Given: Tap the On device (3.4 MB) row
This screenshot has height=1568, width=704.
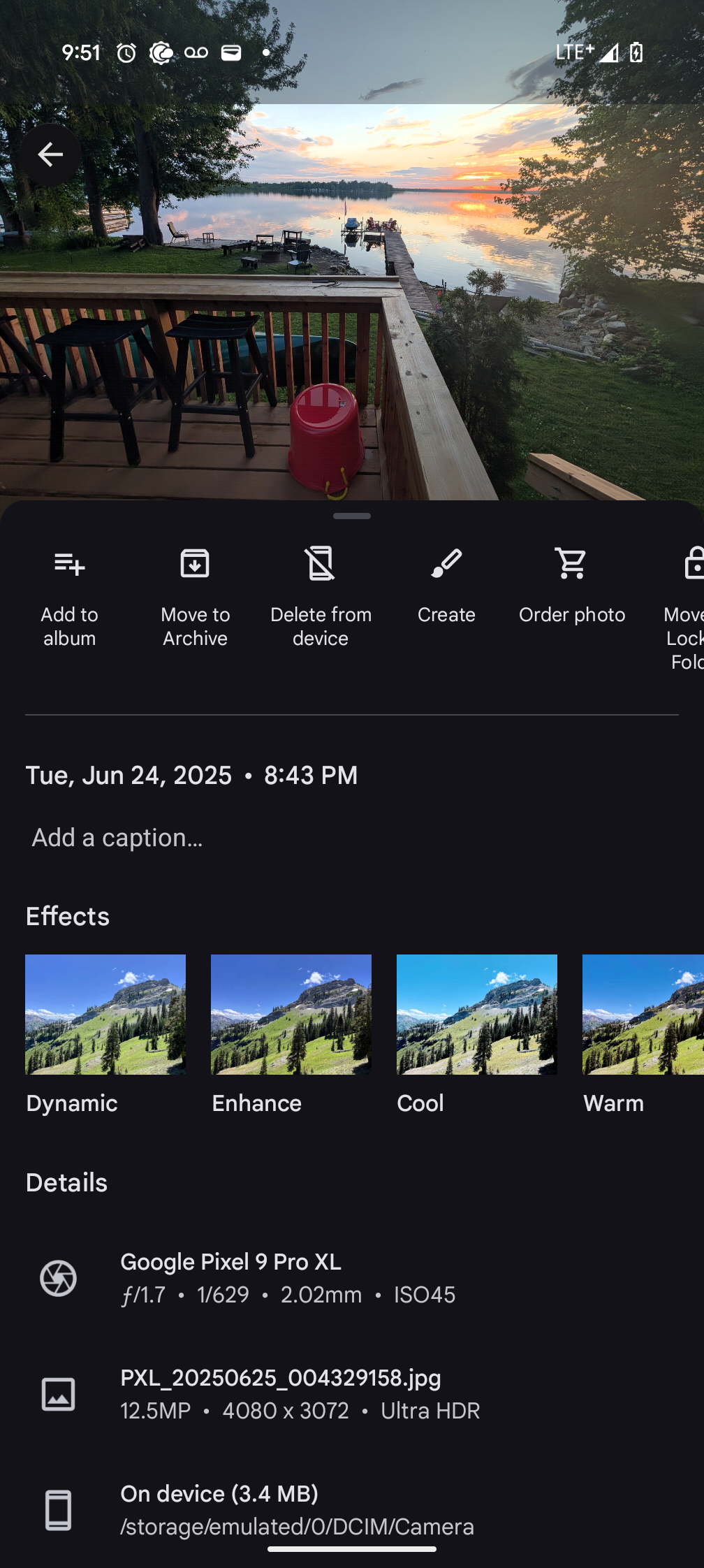Looking at the screenshot, I should pos(352,1510).
